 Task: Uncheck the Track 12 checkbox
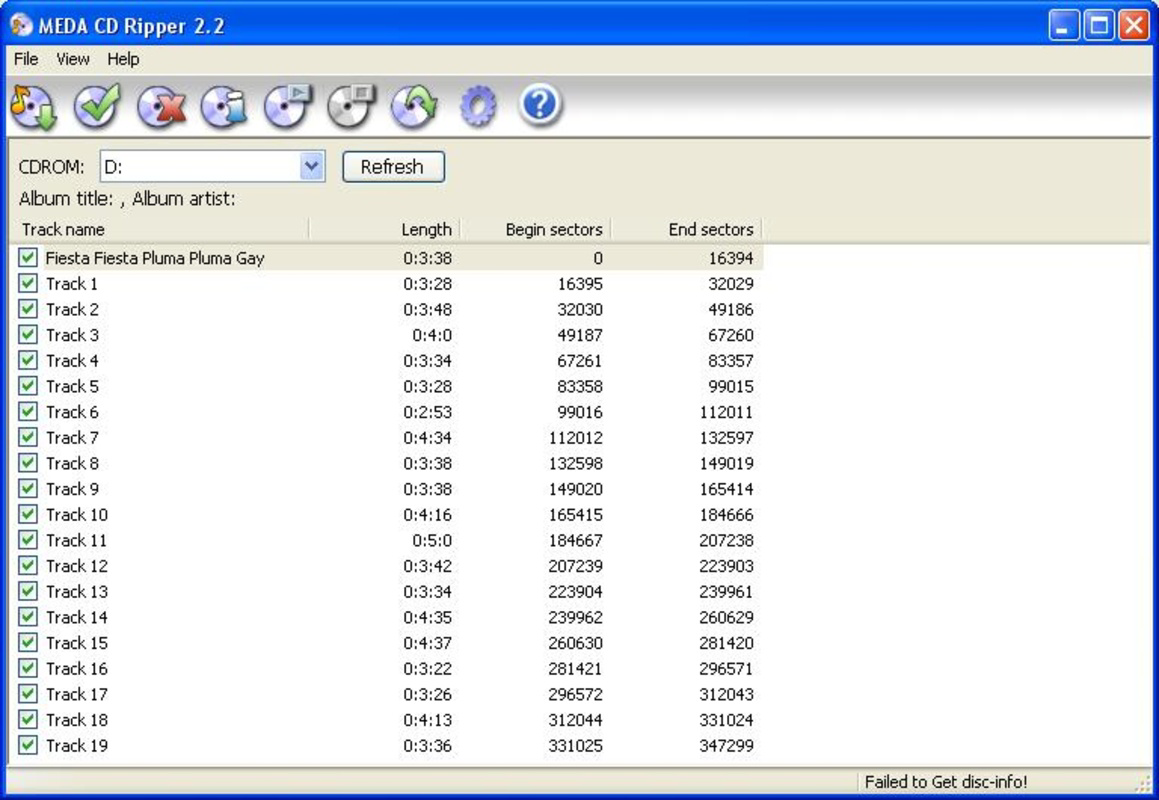[x=28, y=566]
